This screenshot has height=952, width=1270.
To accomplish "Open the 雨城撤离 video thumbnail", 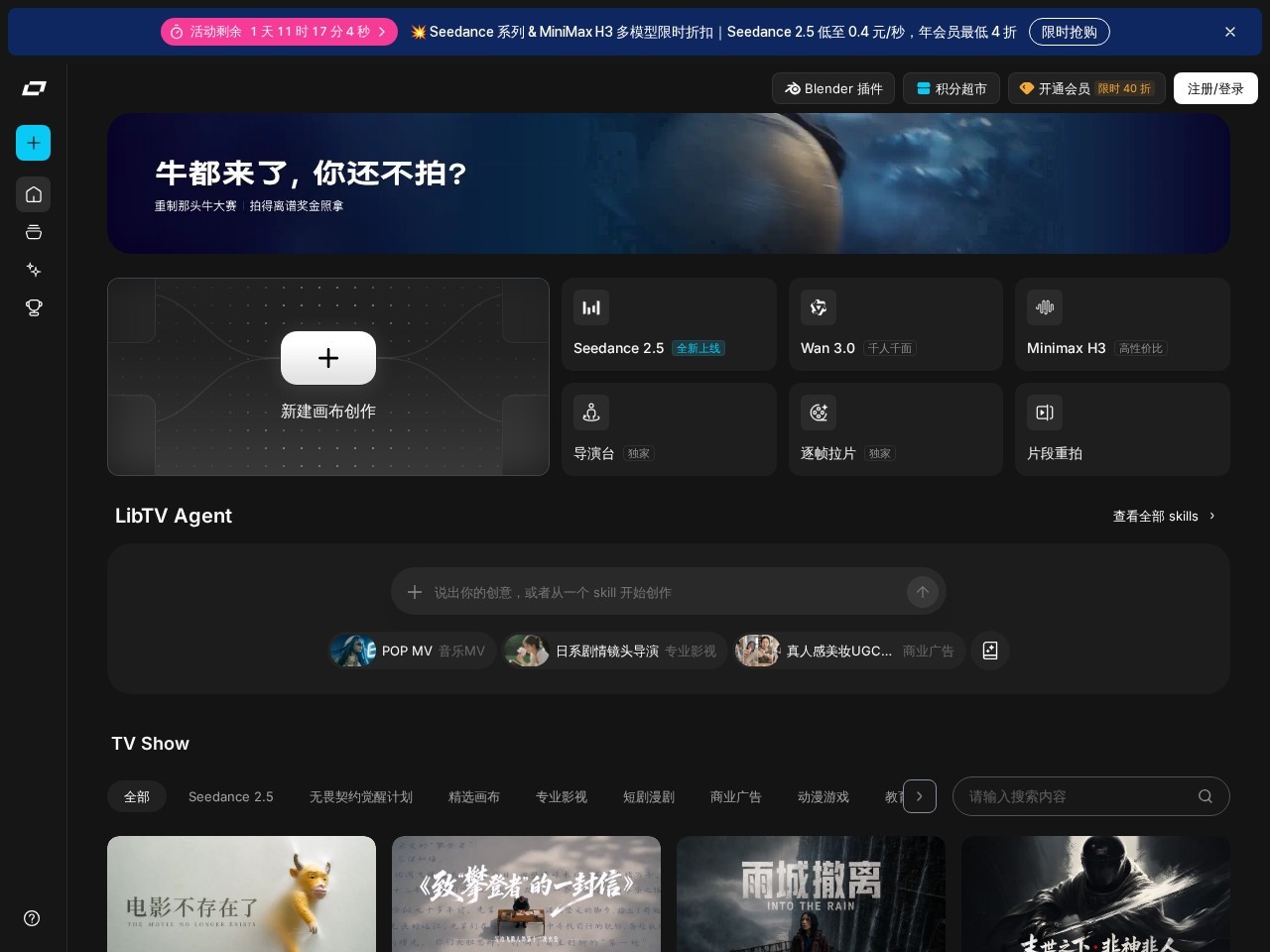I will click(x=811, y=894).
